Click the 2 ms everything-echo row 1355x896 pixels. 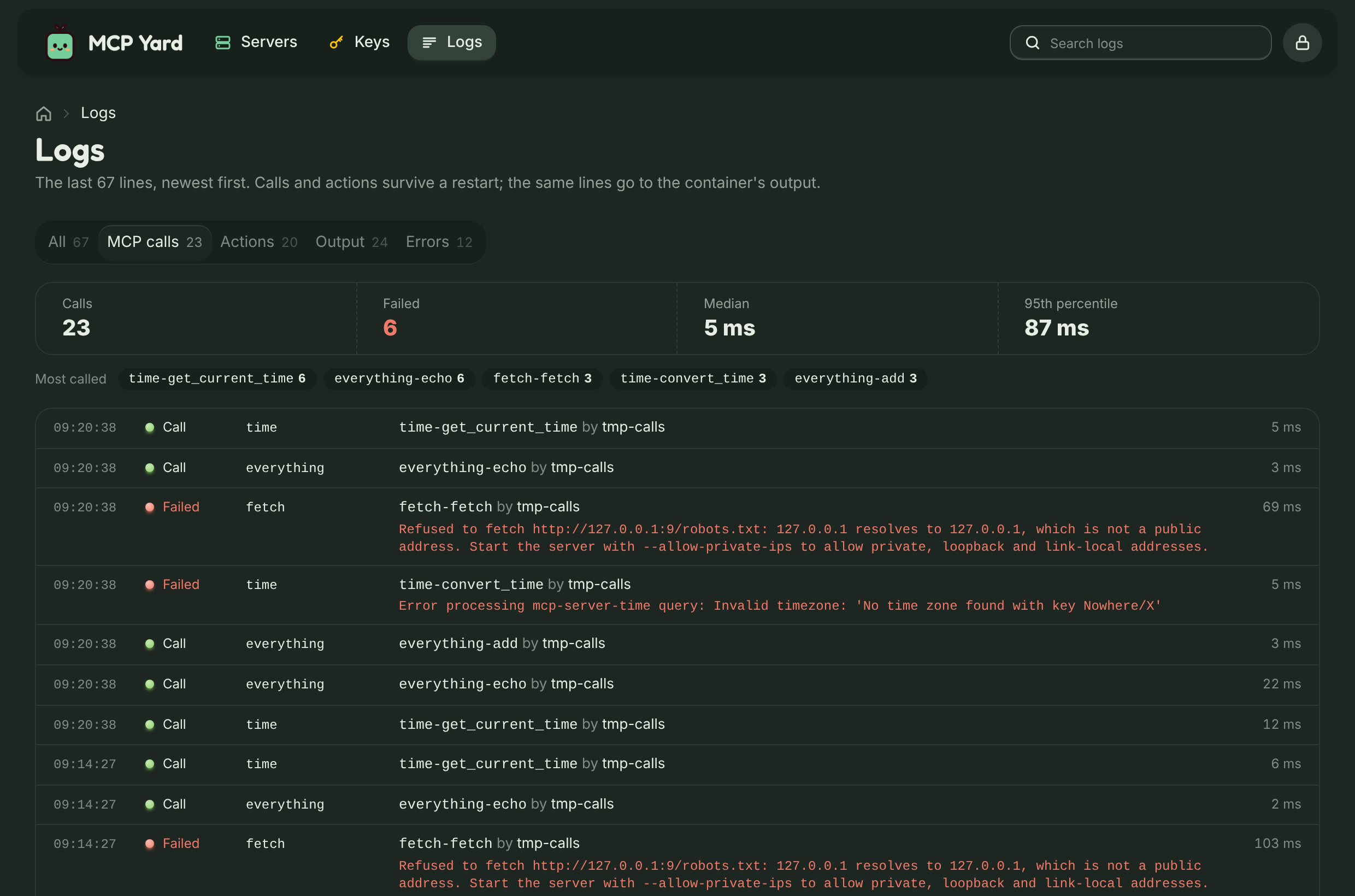677,805
